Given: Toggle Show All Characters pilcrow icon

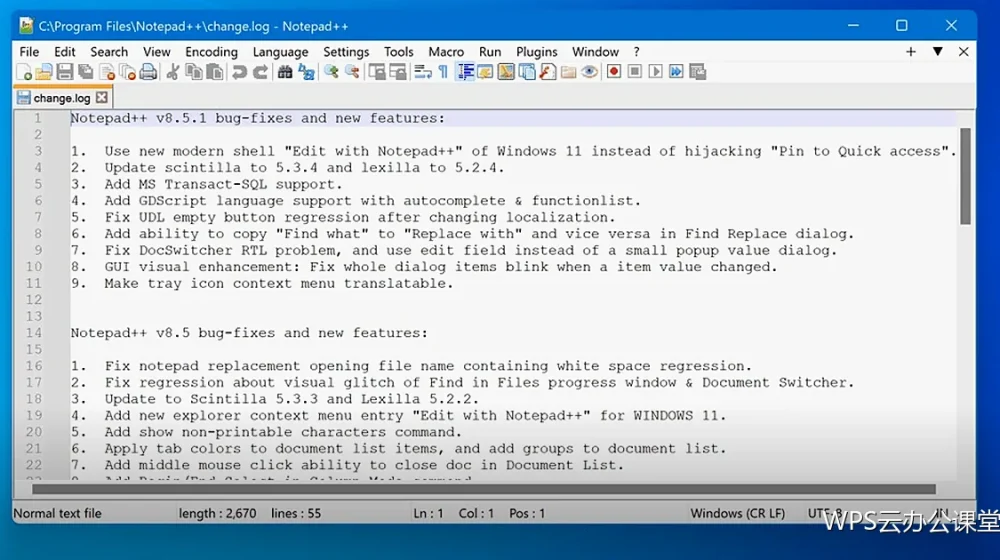Looking at the screenshot, I should 443,72.
